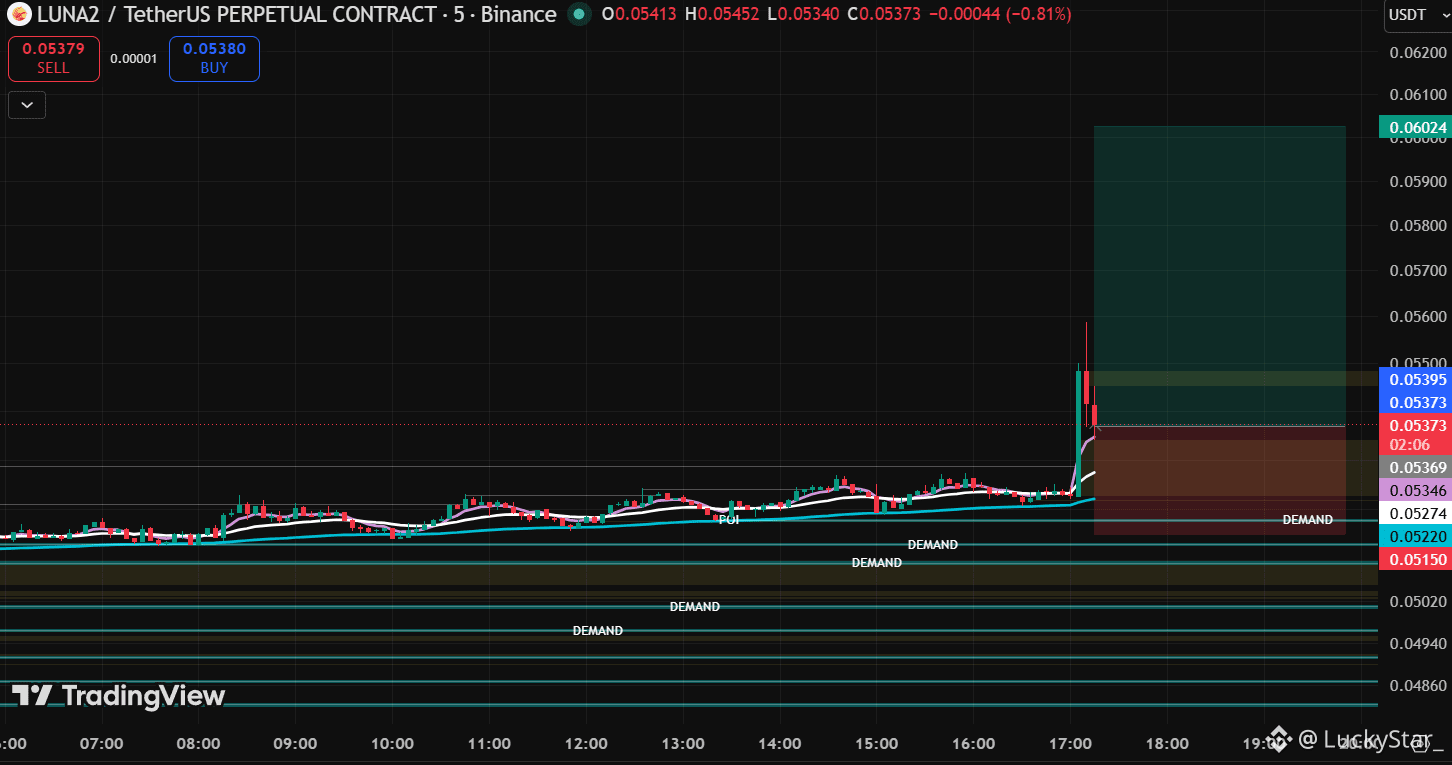Image resolution: width=1452 pixels, height=765 pixels.
Task: Click the 0.06100 price axis tick
Action: [x=1418, y=95]
